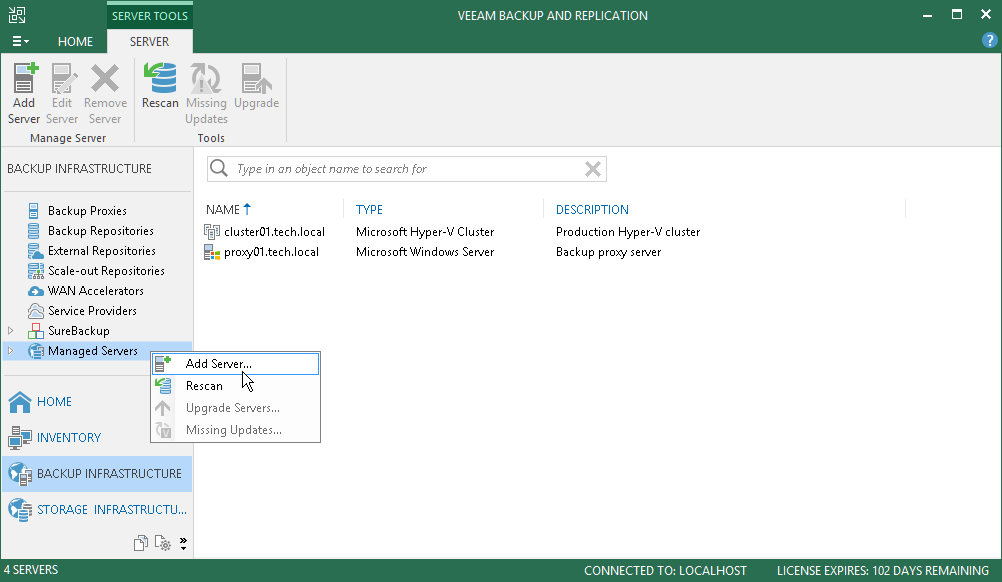Choose Add Server... from context menu
1002x582 pixels.
(x=235, y=364)
